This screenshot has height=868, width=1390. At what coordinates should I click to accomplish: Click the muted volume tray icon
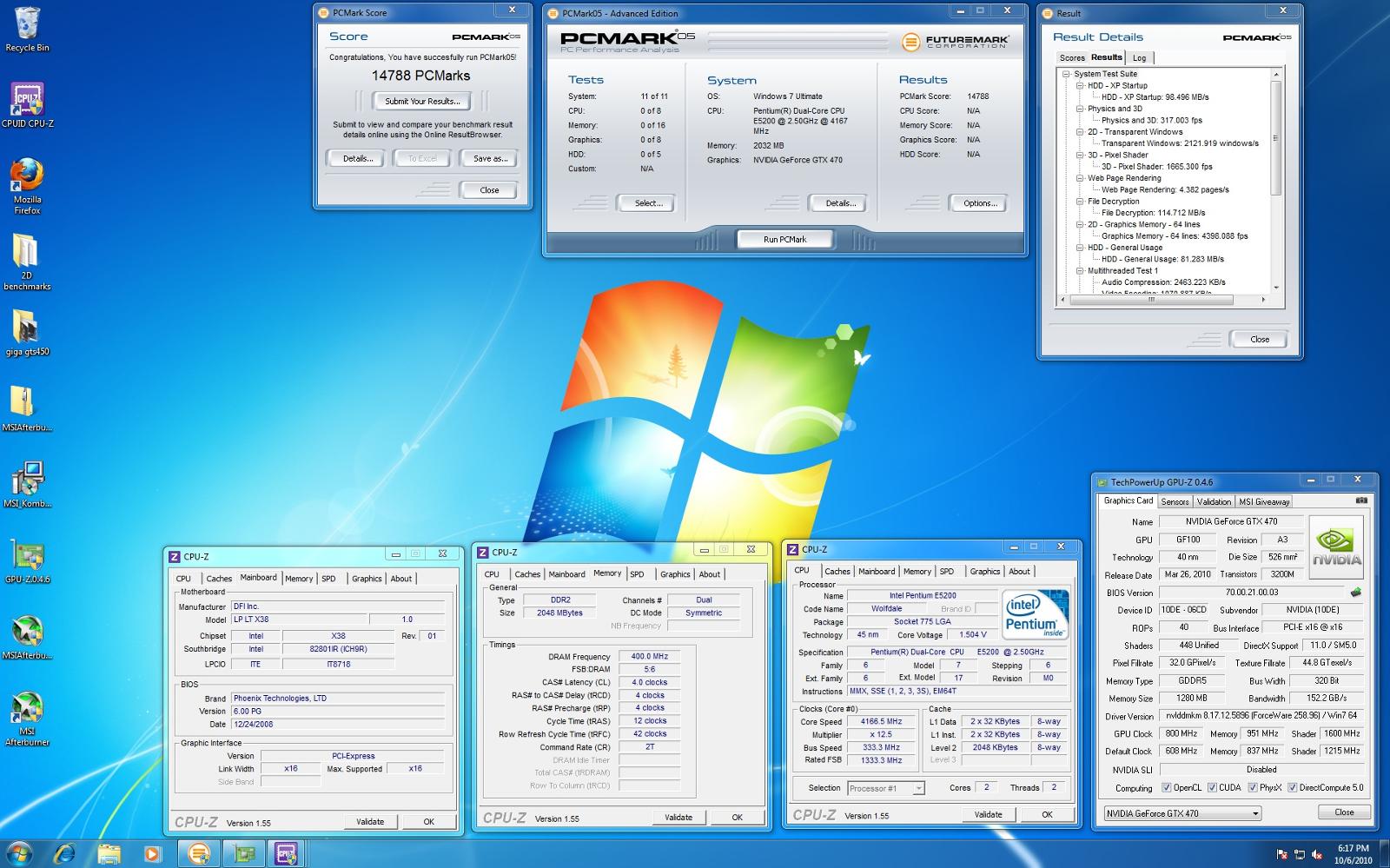click(x=1317, y=854)
